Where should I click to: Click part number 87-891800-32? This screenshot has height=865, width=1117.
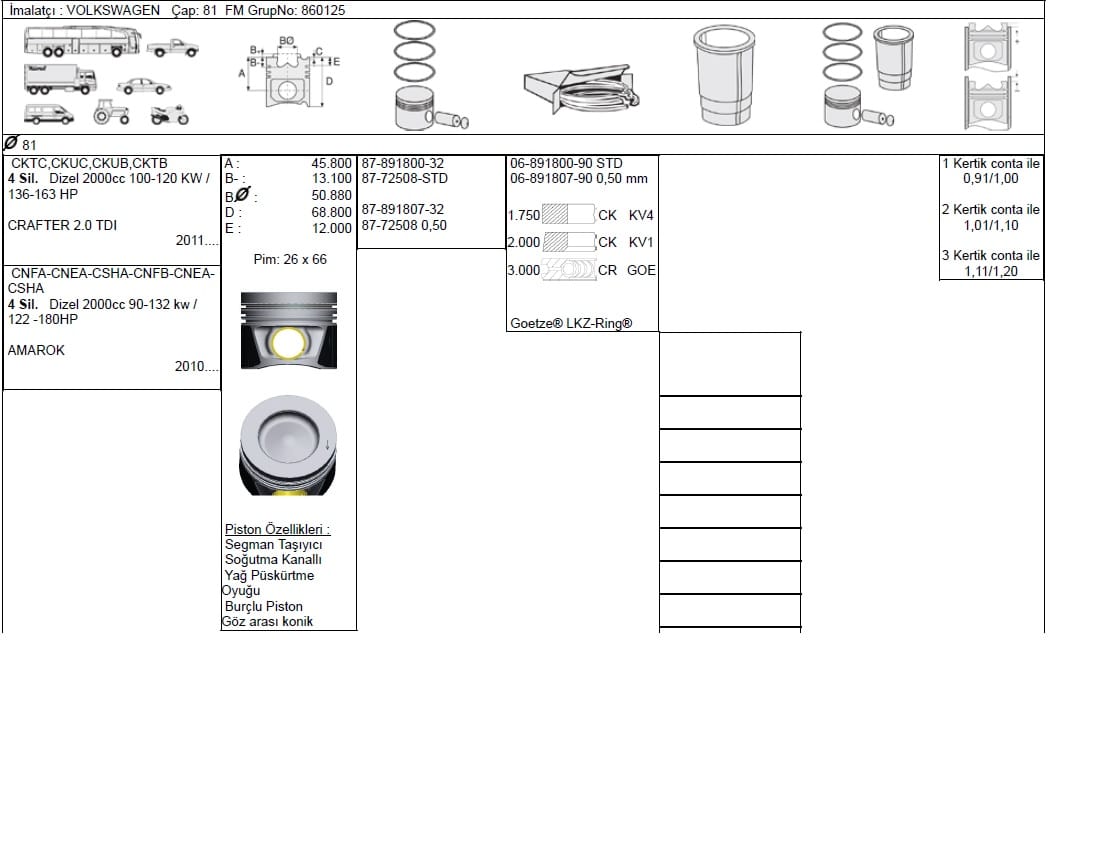coord(402,163)
